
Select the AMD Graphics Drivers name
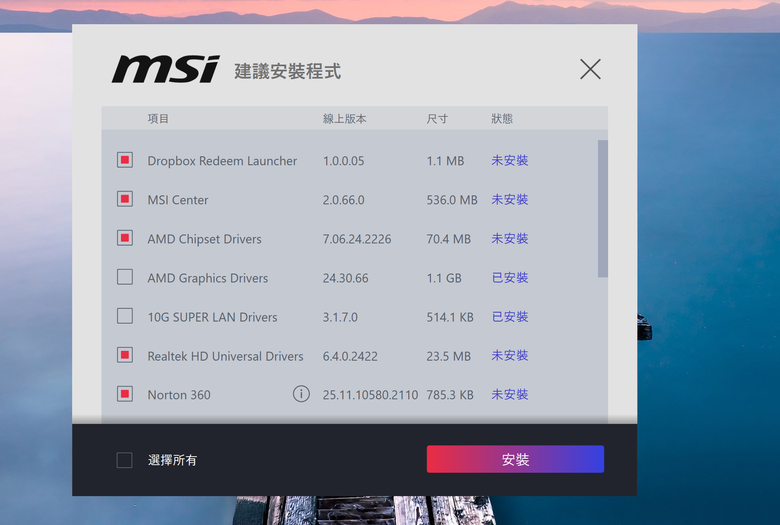(x=207, y=278)
